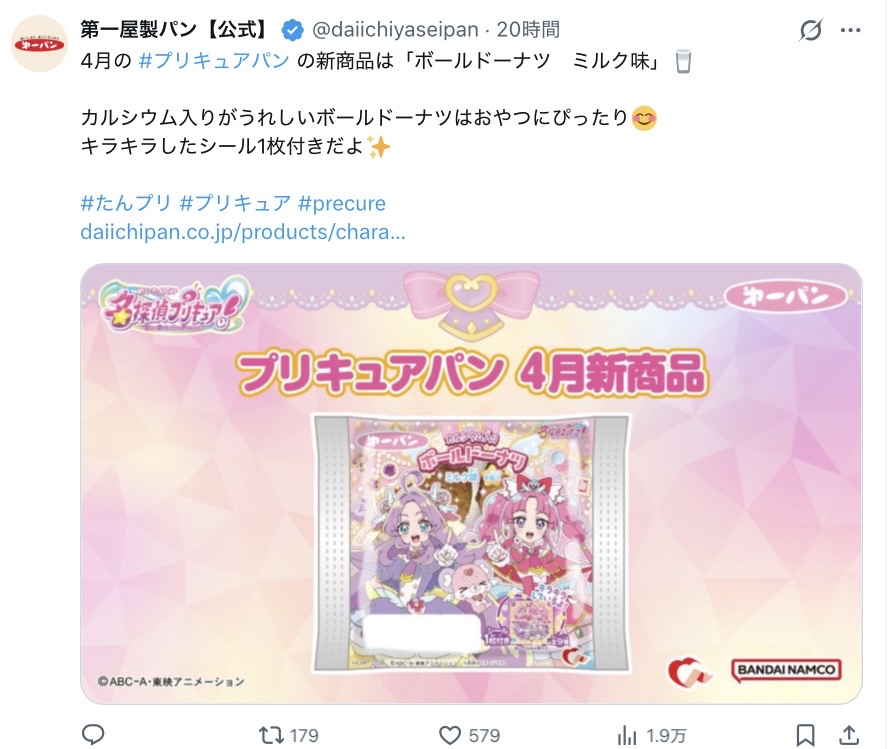Open the reply comment icon

coord(93,735)
